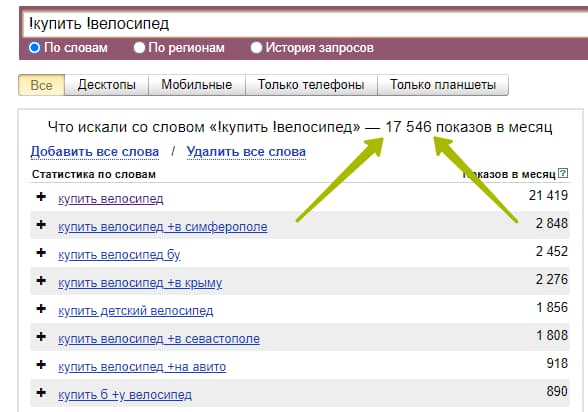Add 'купить велосипед бу' with plus icon

point(41,253)
